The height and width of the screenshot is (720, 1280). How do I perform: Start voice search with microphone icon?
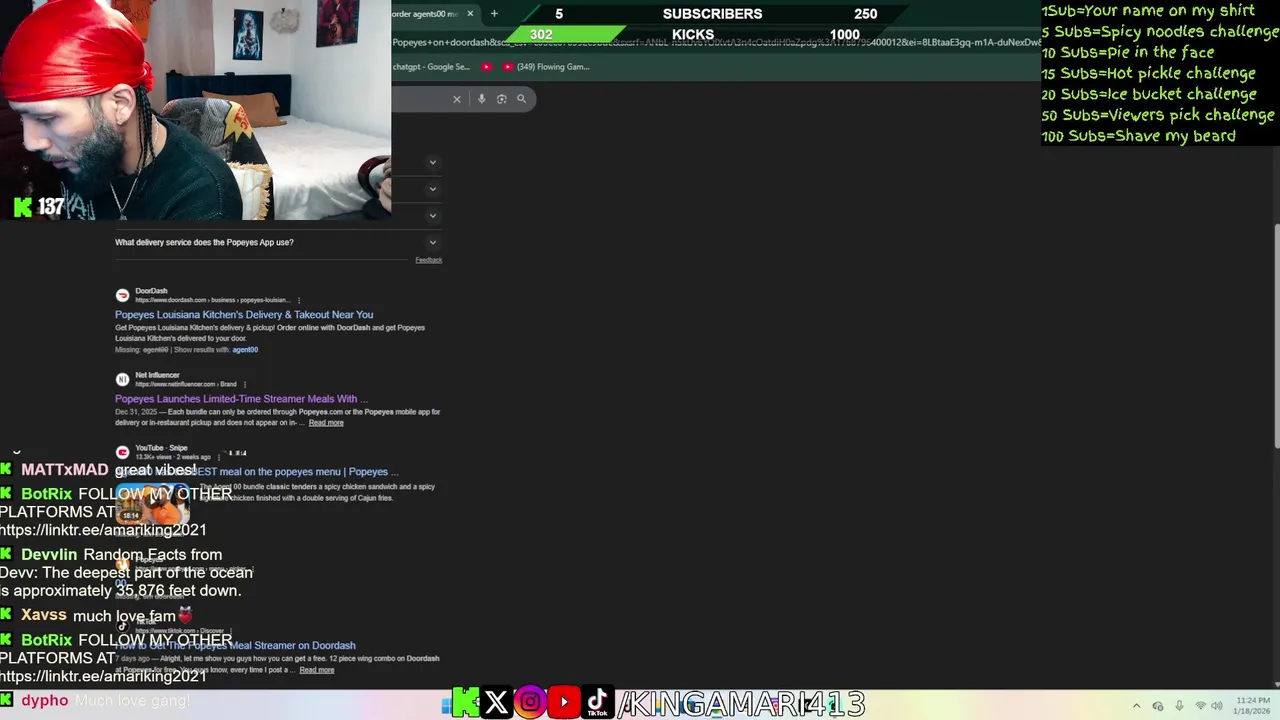point(482,99)
